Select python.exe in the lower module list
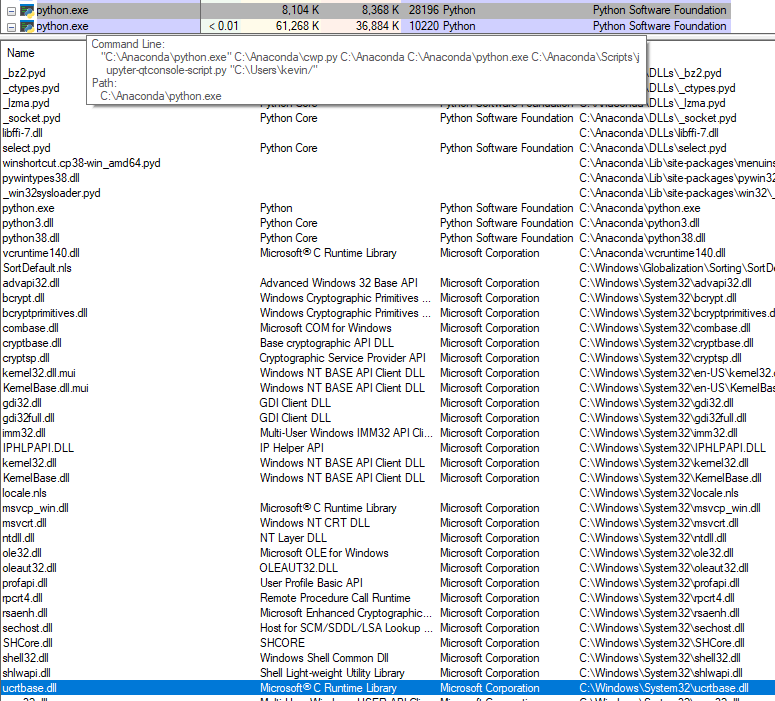Screen dimensions: 775x701 tap(28, 208)
